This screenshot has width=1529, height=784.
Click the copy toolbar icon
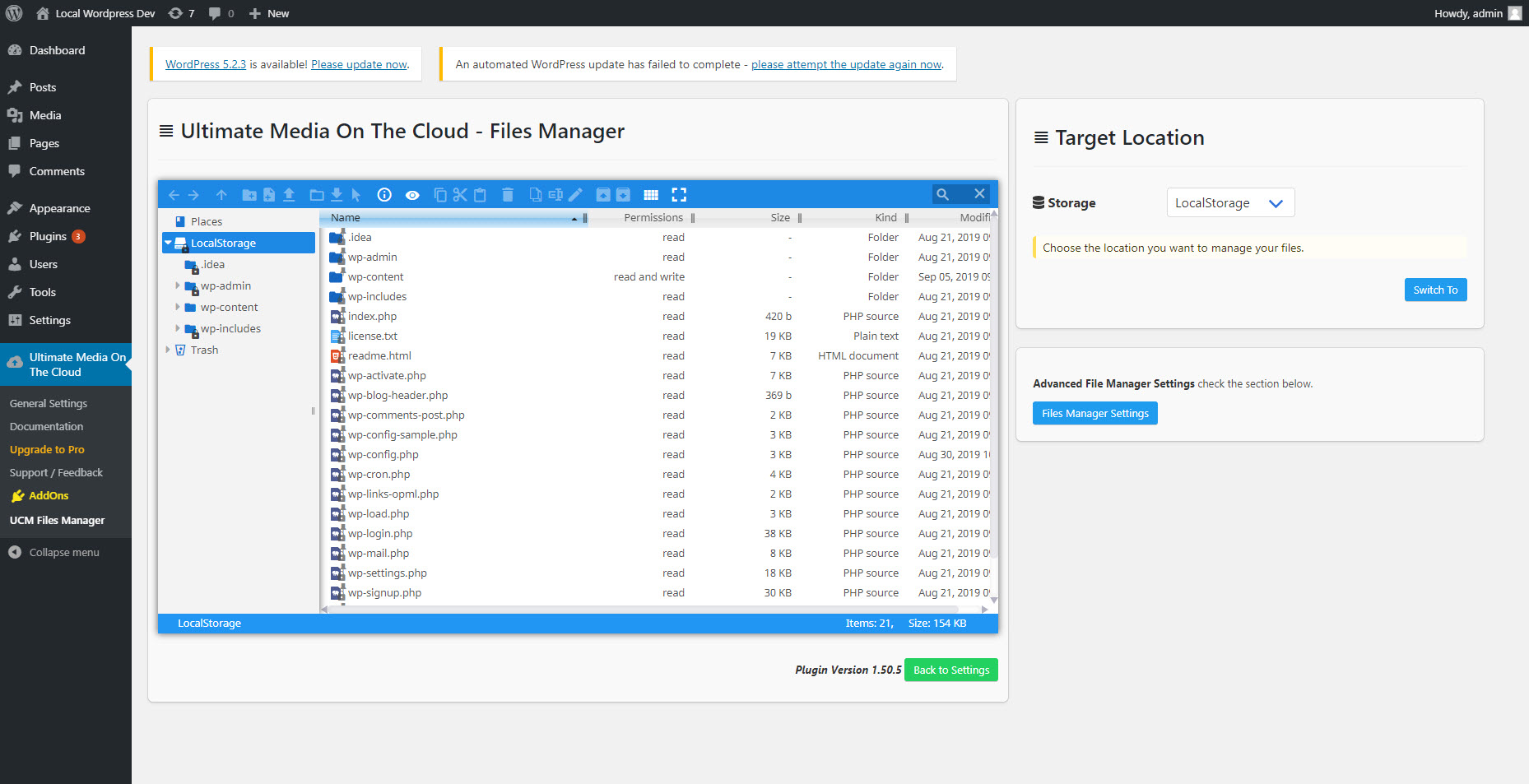[440, 195]
